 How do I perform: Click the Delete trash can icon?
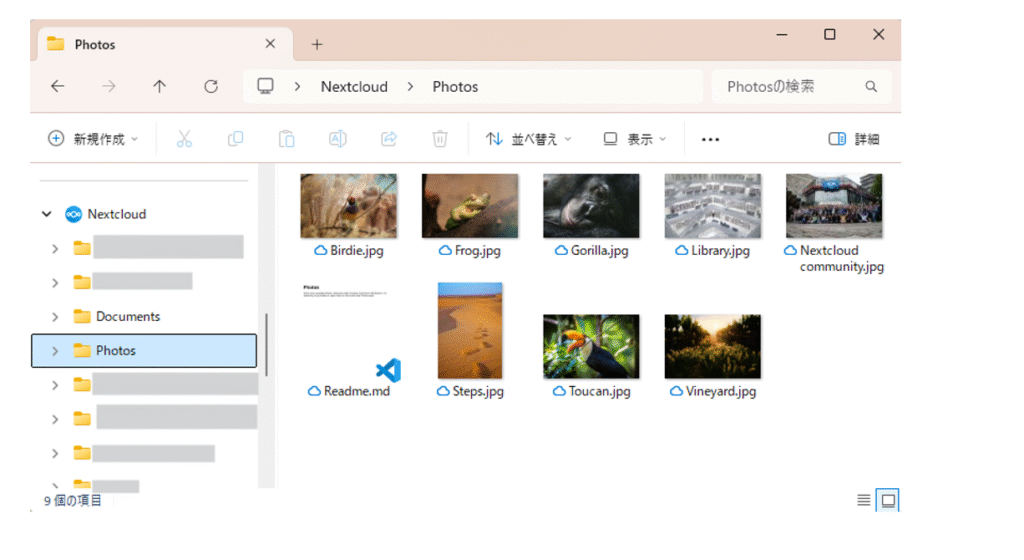click(440, 139)
